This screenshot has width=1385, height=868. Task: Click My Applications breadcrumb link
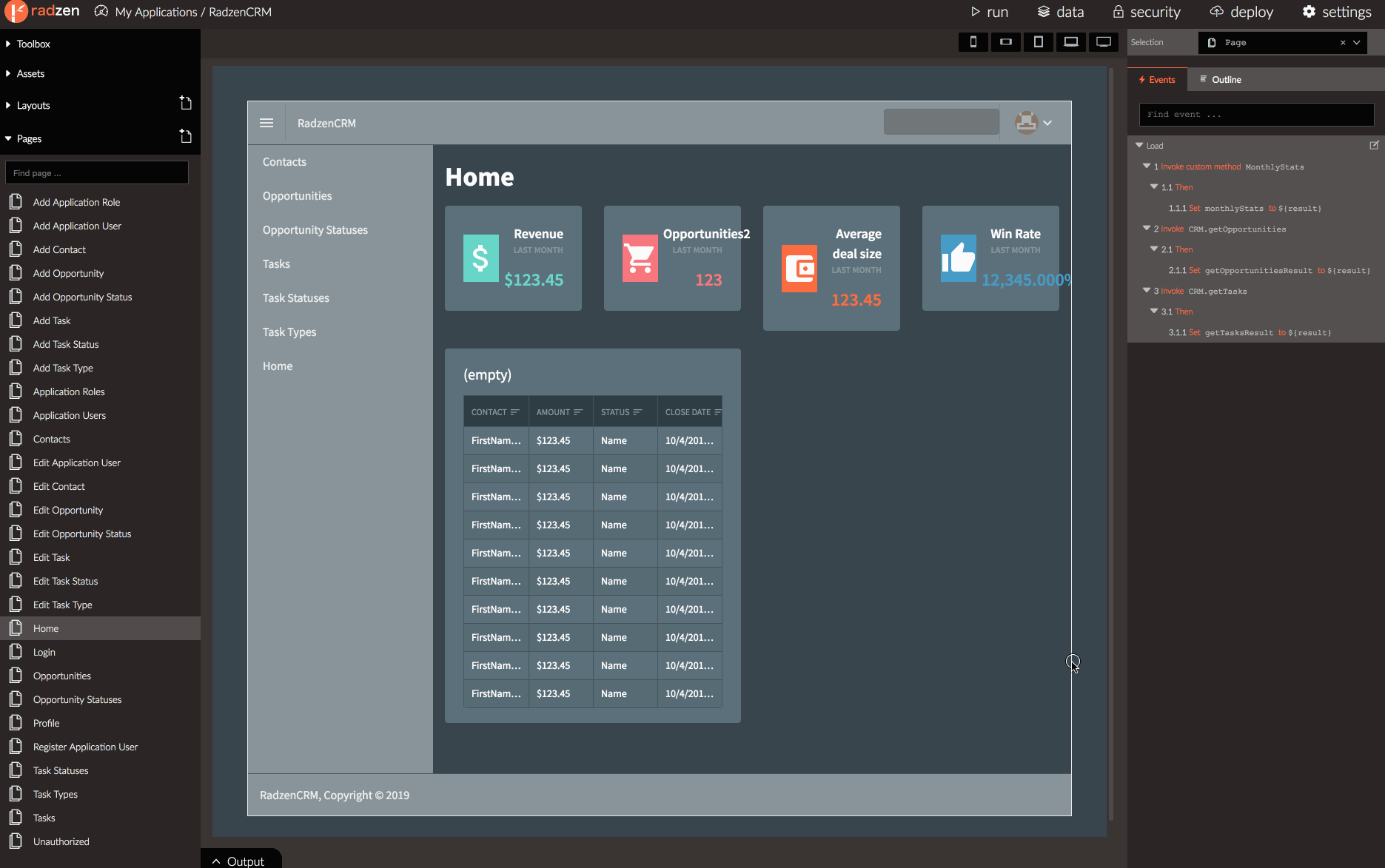pyautogui.click(x=156, y=12)
